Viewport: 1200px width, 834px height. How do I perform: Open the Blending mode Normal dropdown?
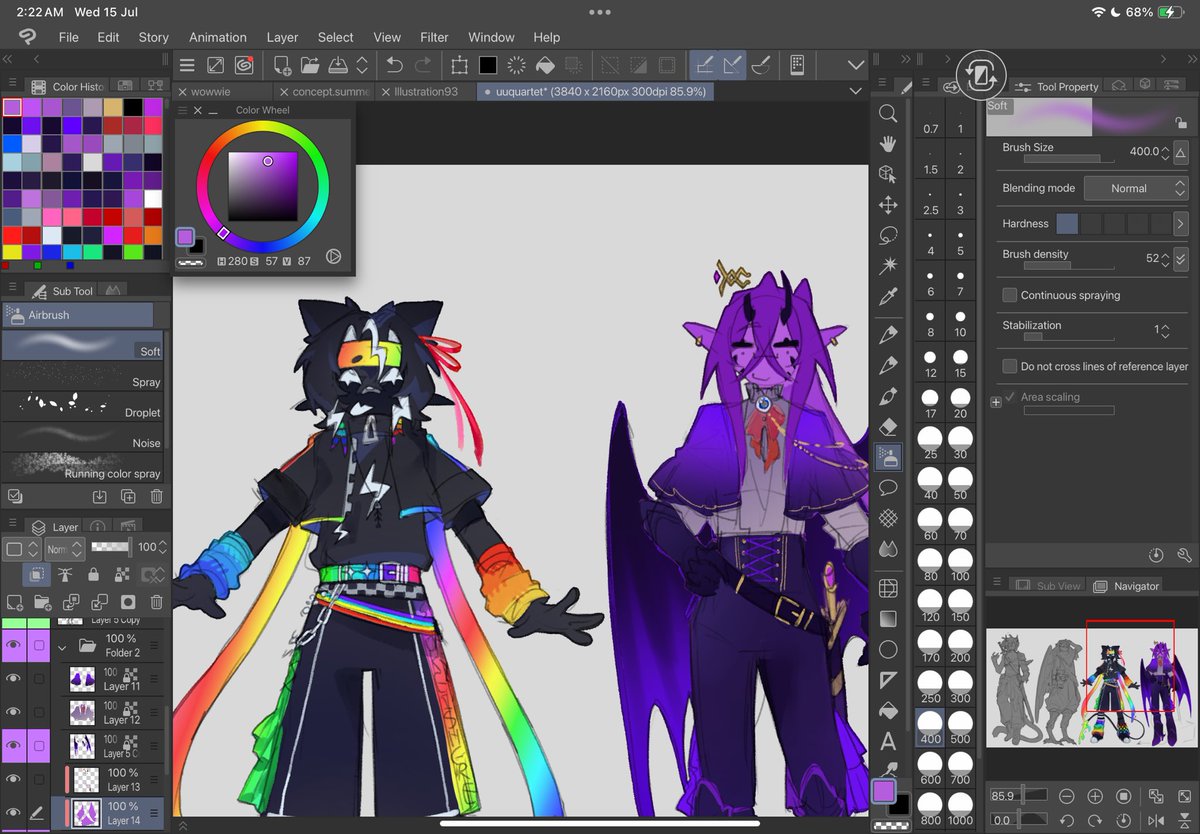click(x=1135, y=188)
